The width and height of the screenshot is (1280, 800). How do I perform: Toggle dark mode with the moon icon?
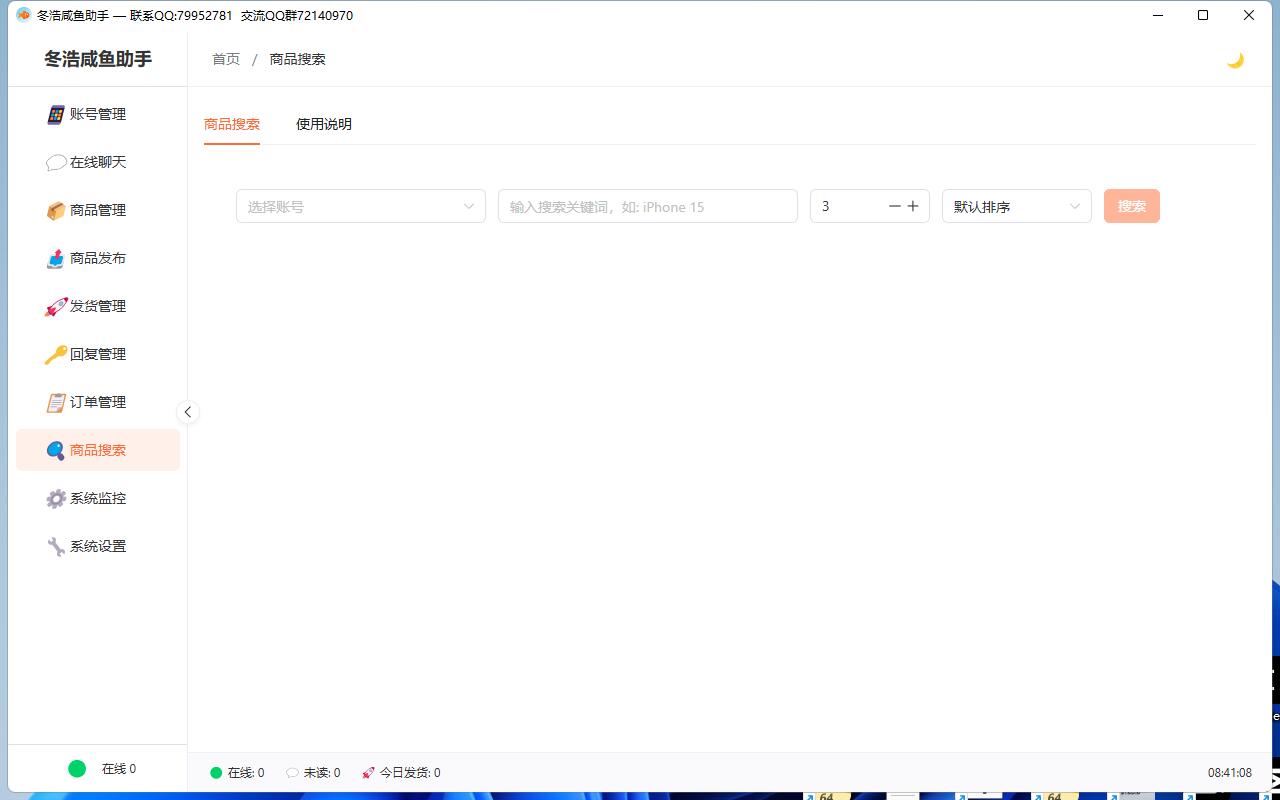(1235, 60)
